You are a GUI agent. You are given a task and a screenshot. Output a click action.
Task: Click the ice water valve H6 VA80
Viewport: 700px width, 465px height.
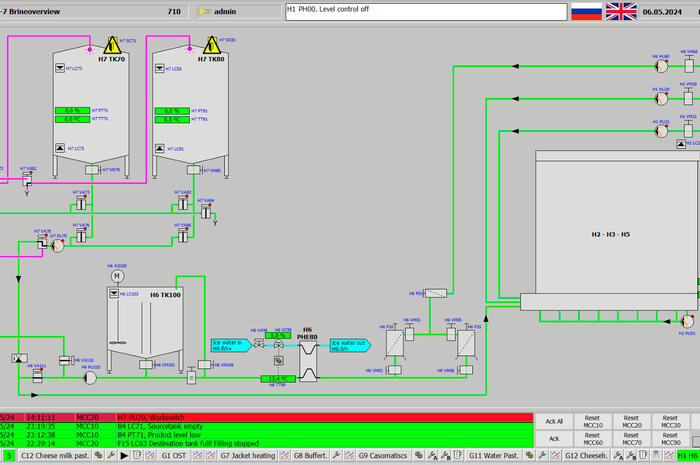tap(259, 343)
